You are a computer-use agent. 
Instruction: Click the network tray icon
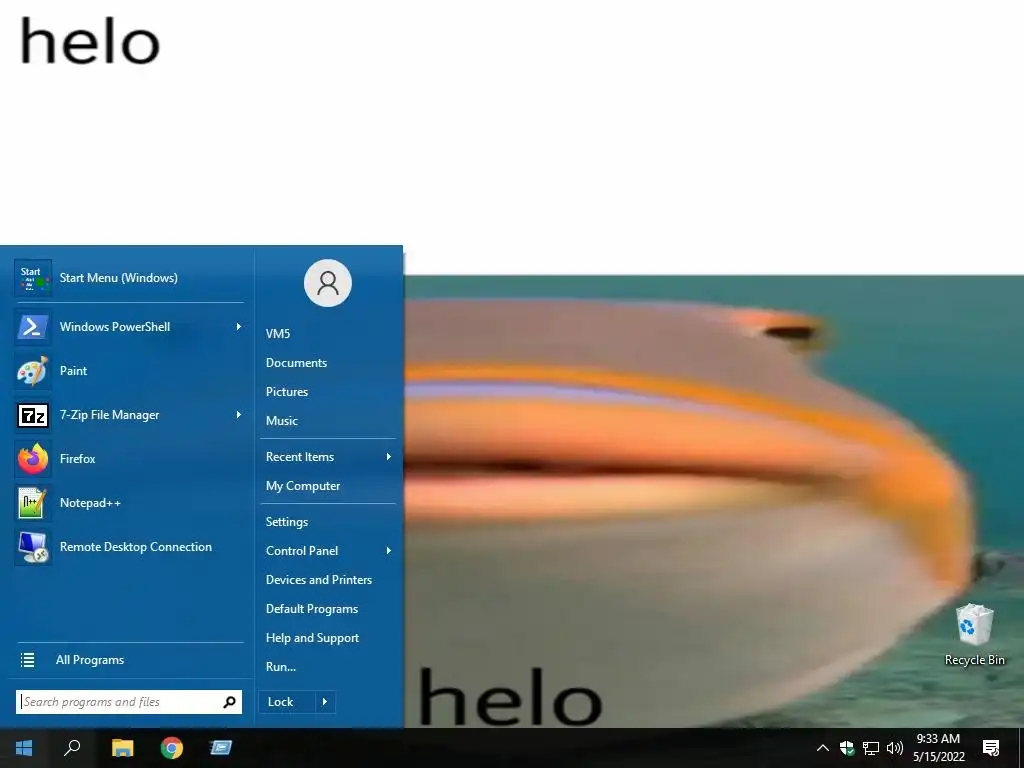871,748
